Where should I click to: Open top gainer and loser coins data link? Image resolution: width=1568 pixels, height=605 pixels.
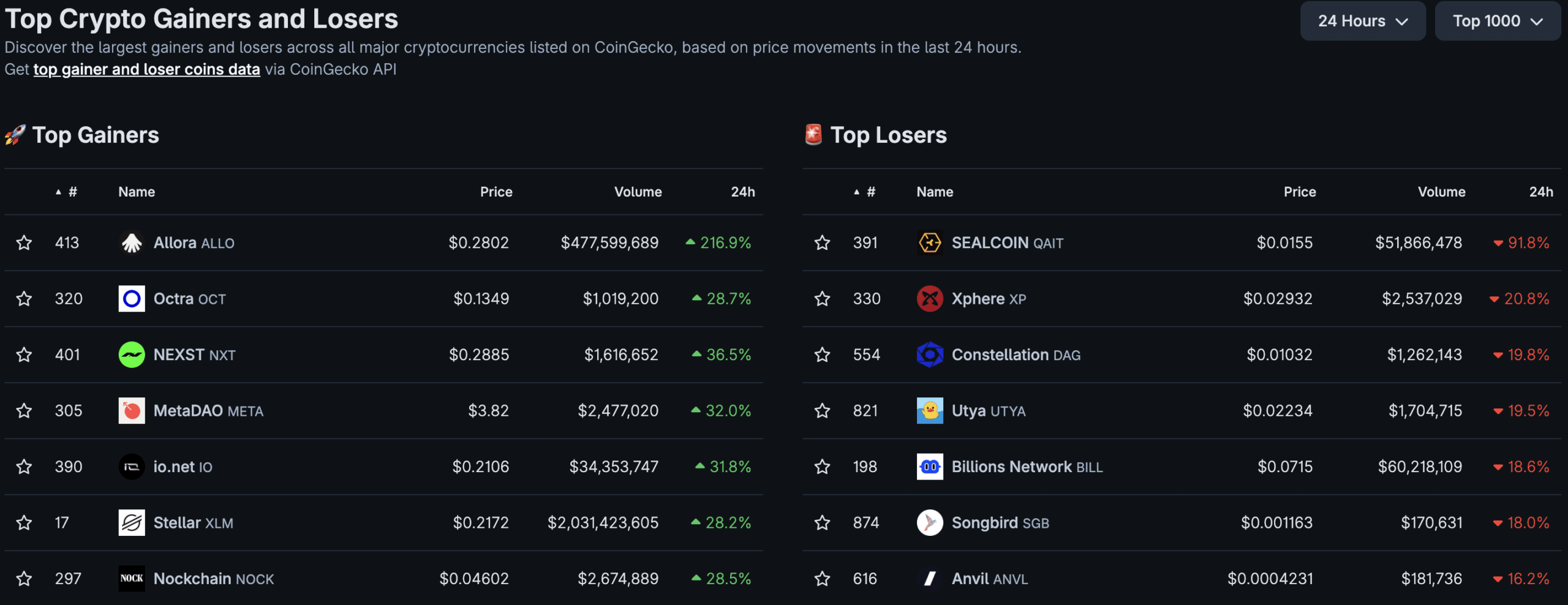[146, 70]
